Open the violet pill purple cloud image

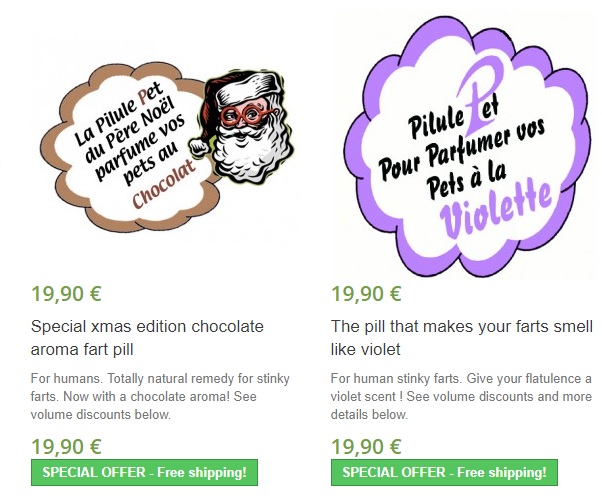coord(466,146)
